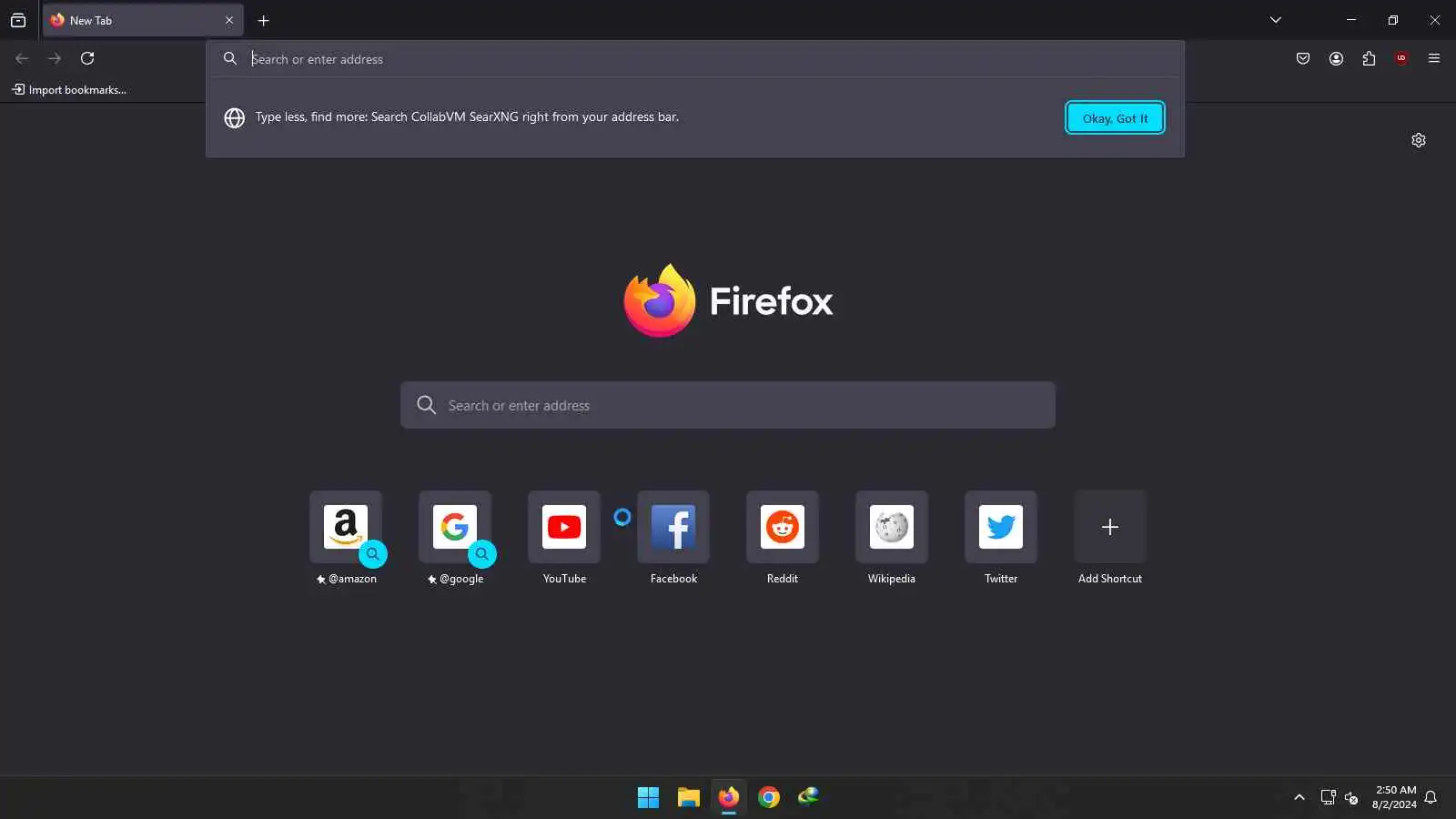1456x819 pixels.
Task: Go forward one page
Action: 55,58
